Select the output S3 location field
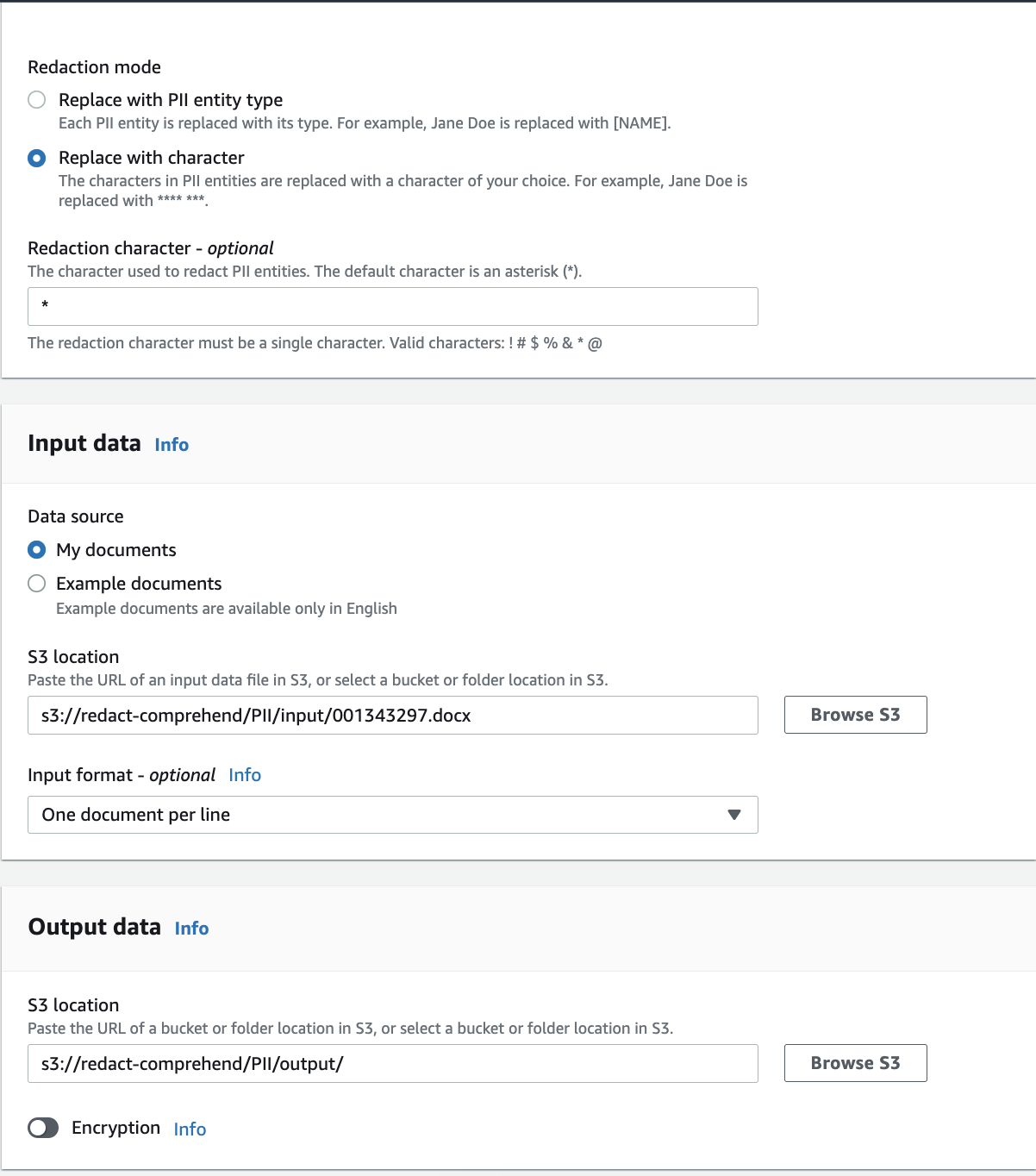The image size is (1036, 1176). click(393, 1063)
